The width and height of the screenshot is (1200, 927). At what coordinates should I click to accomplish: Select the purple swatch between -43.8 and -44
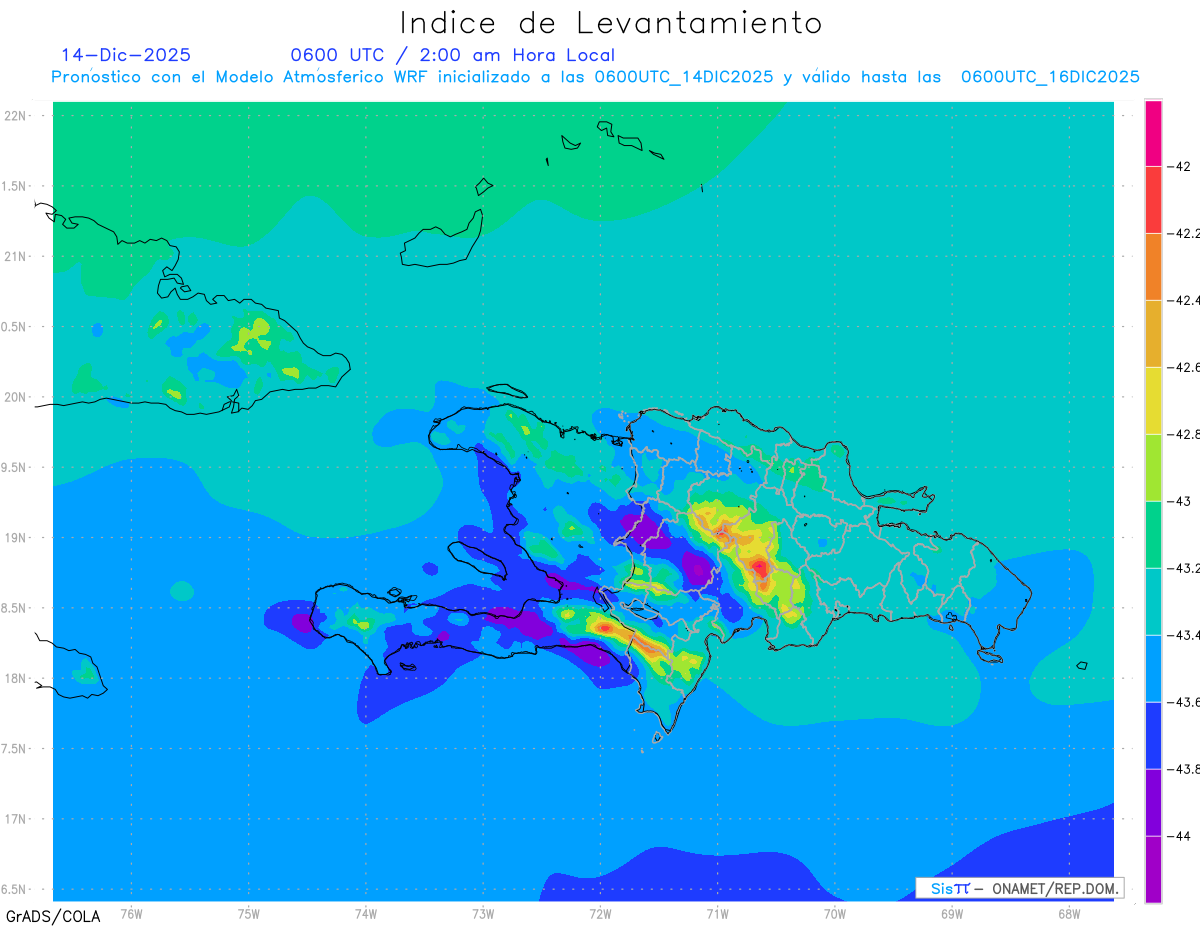coord(1153,803)
